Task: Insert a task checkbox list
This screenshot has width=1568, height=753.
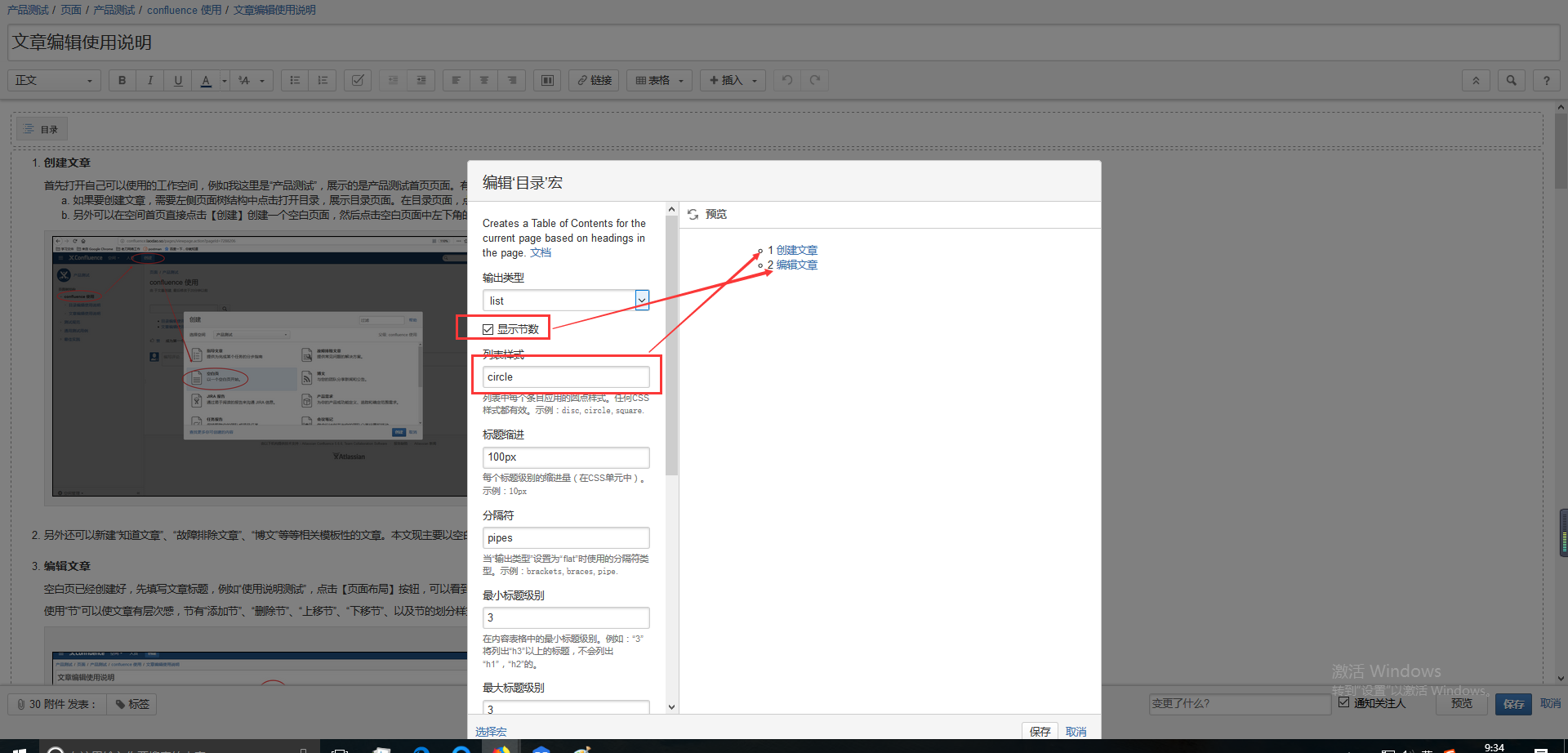Action: pyautogui.click(x=357, y=80)
